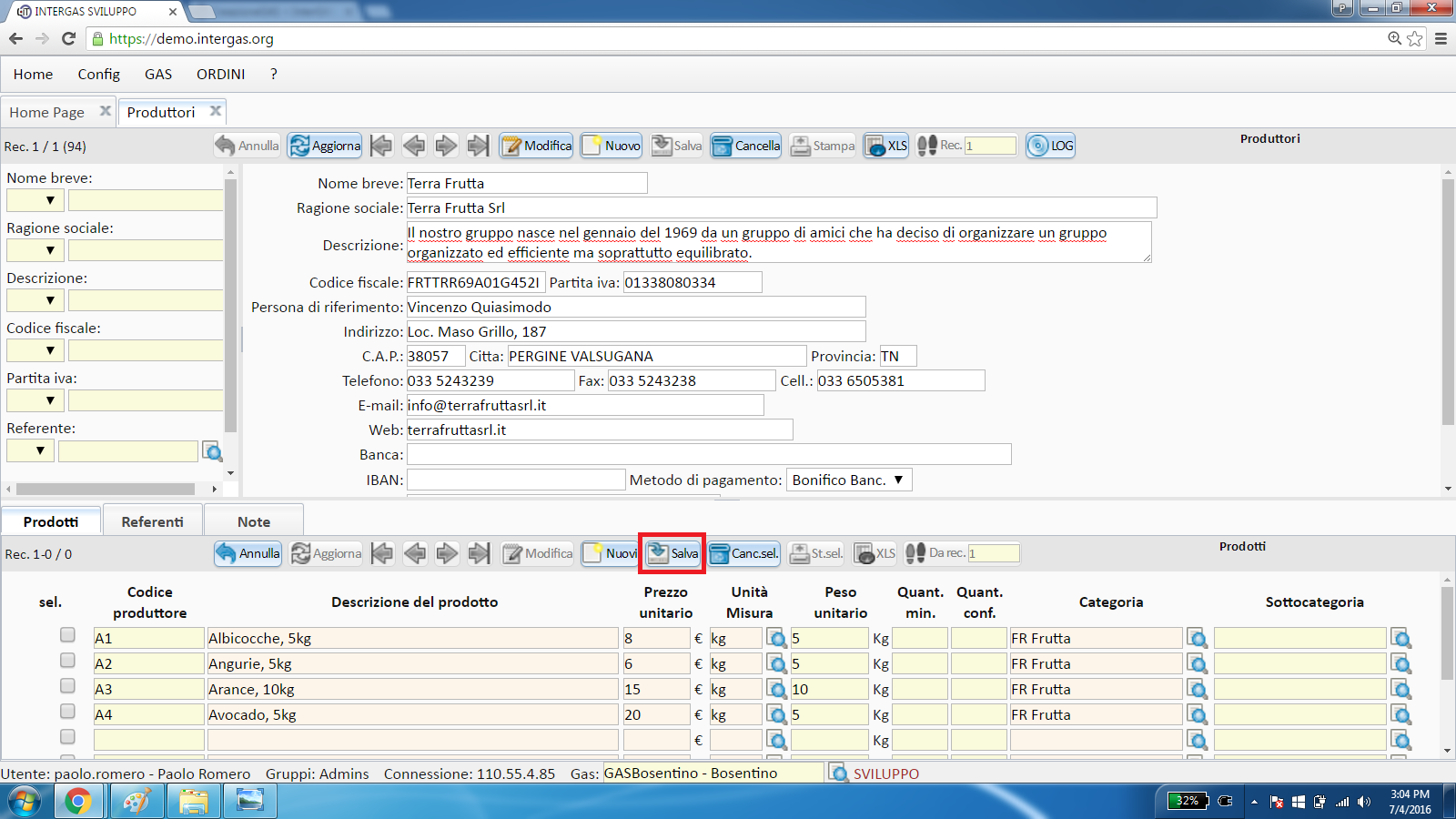Click the Rec. number field in Produttori toolbar
The width and height of the screenshot is (1456, 819).
(990, 146)
